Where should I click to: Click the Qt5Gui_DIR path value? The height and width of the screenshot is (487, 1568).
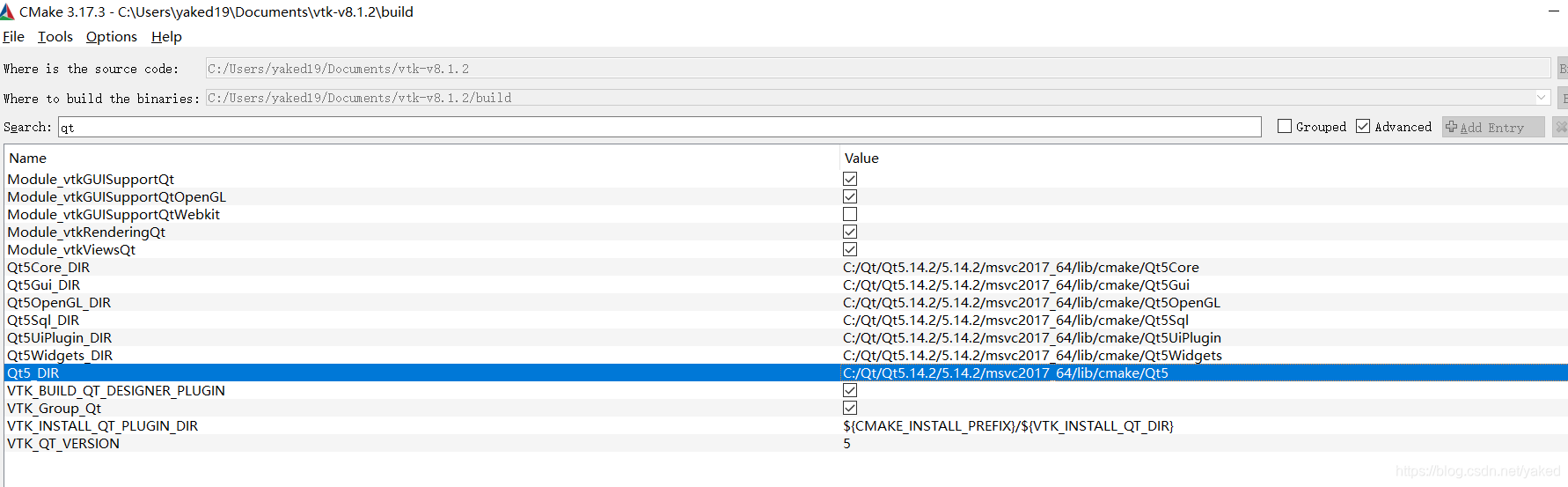tap(1016, 285)
